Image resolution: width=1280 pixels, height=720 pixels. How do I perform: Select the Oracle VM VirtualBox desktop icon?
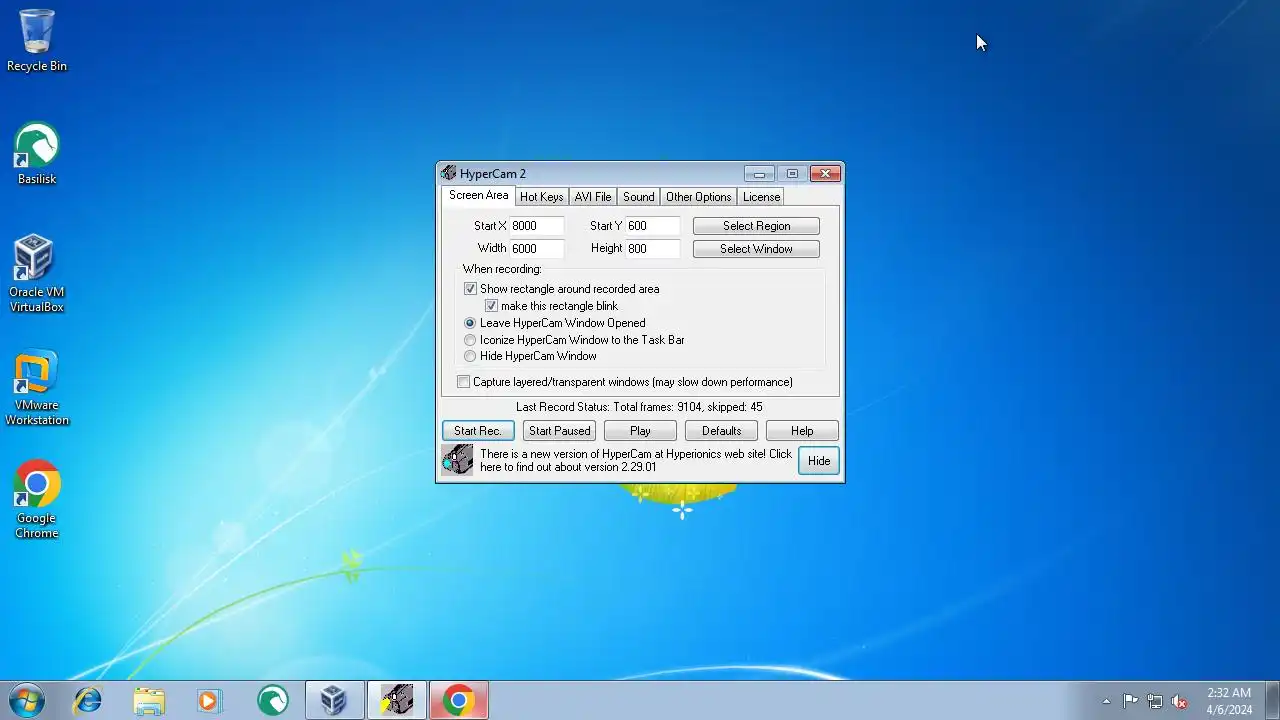coord(37,273)
